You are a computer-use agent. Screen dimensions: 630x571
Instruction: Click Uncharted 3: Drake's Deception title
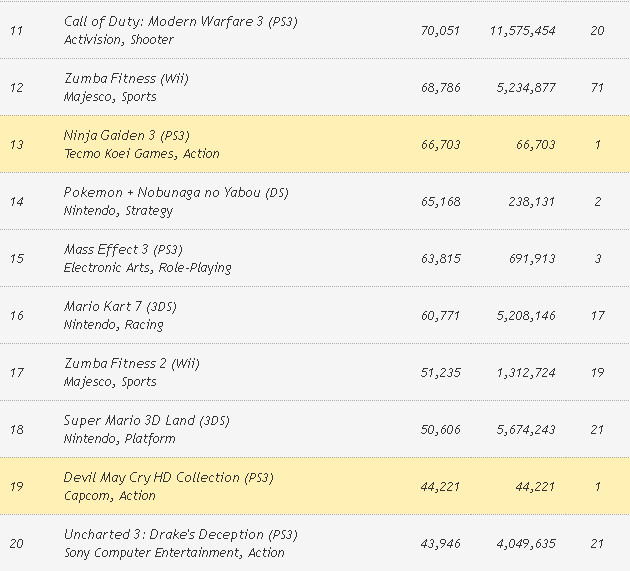coord(178,534)
